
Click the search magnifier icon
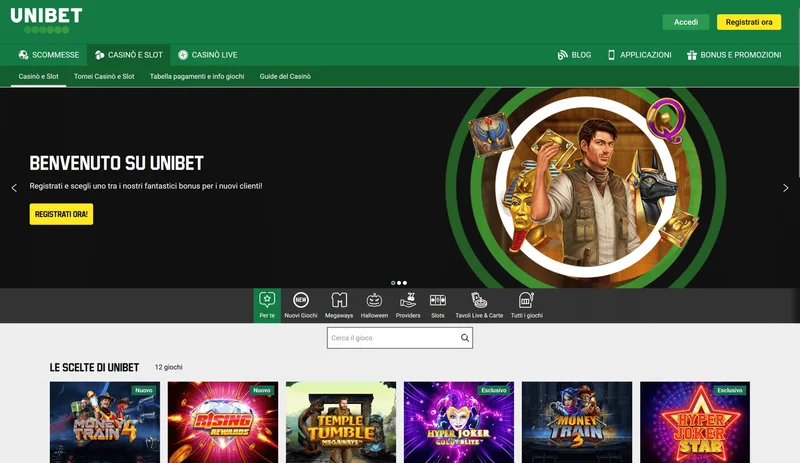point(465,338)
